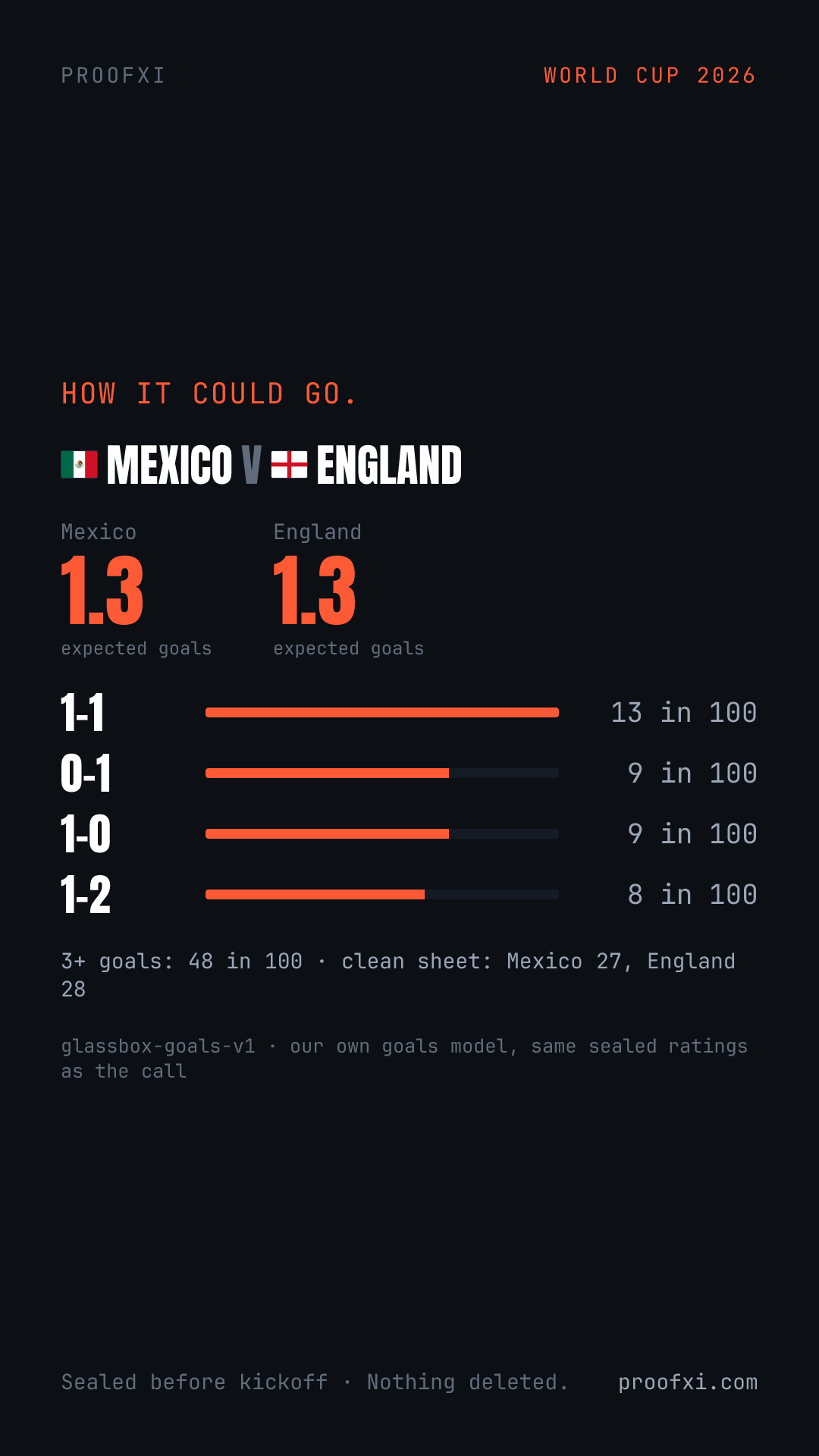The width and height of the screenshot is (819, 1456).
Task: Click the England flag icon
Action: point(289,465)
